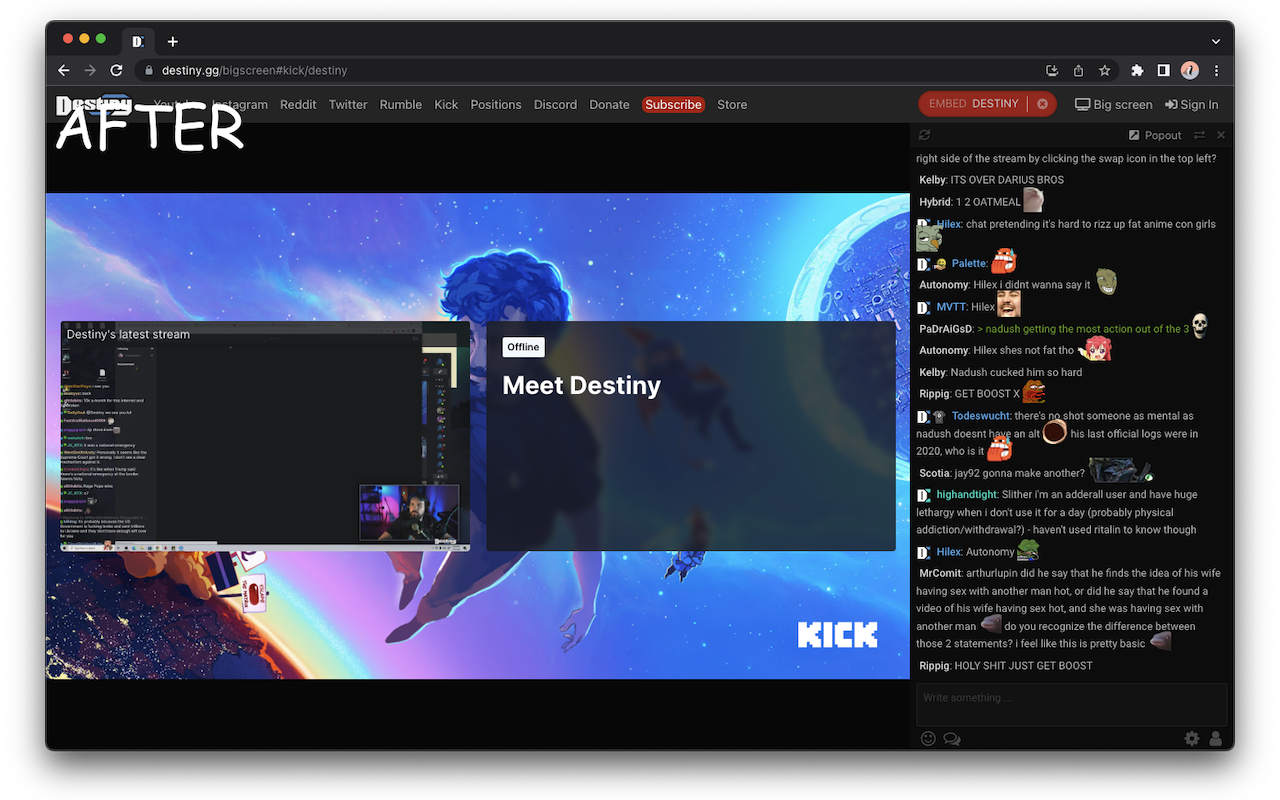Click username MVTT in chat

[951, 307]
